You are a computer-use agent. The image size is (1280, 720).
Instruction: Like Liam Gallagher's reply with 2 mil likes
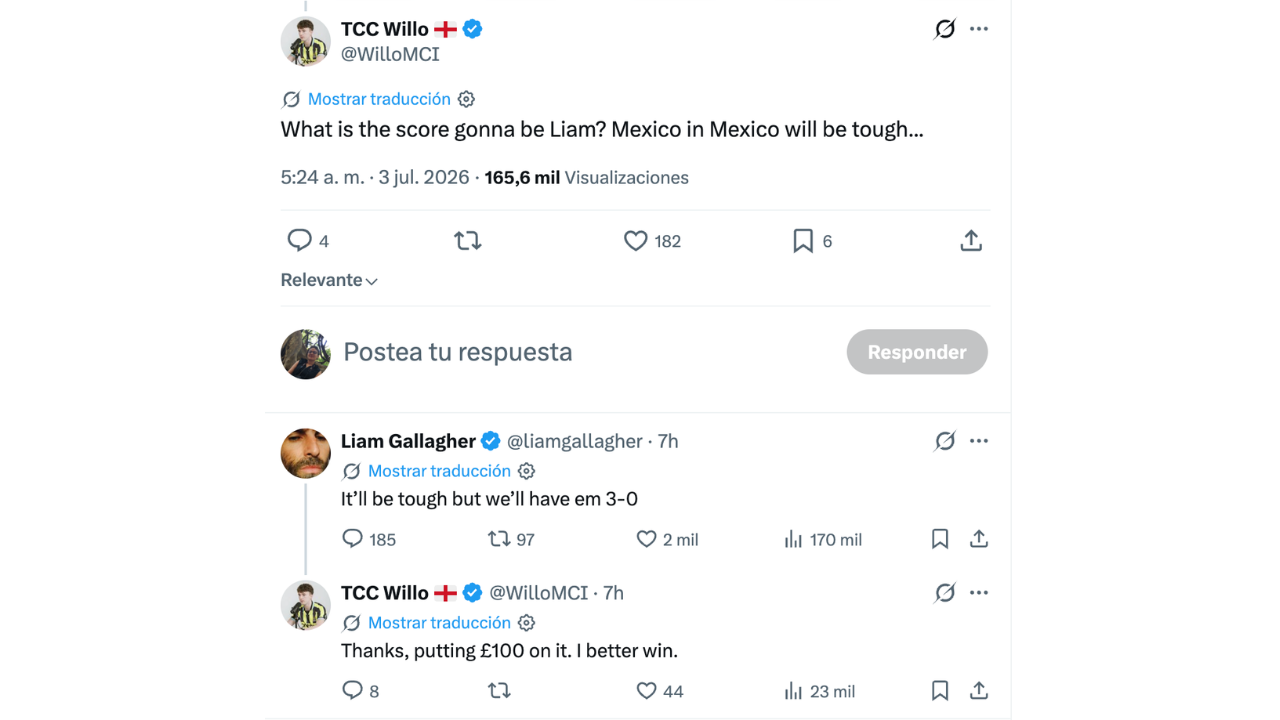[x=646, y=539]
